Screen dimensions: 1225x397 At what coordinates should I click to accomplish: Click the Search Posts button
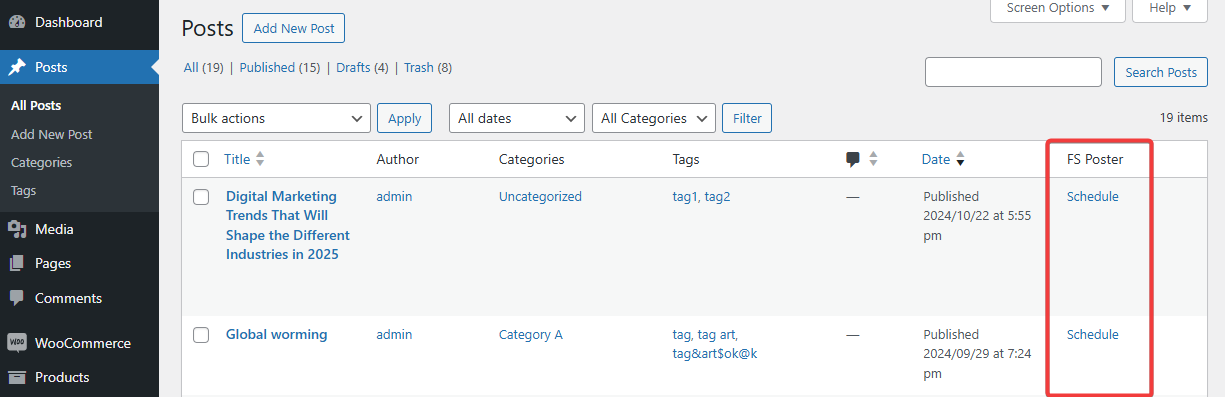click(1161, 72)
